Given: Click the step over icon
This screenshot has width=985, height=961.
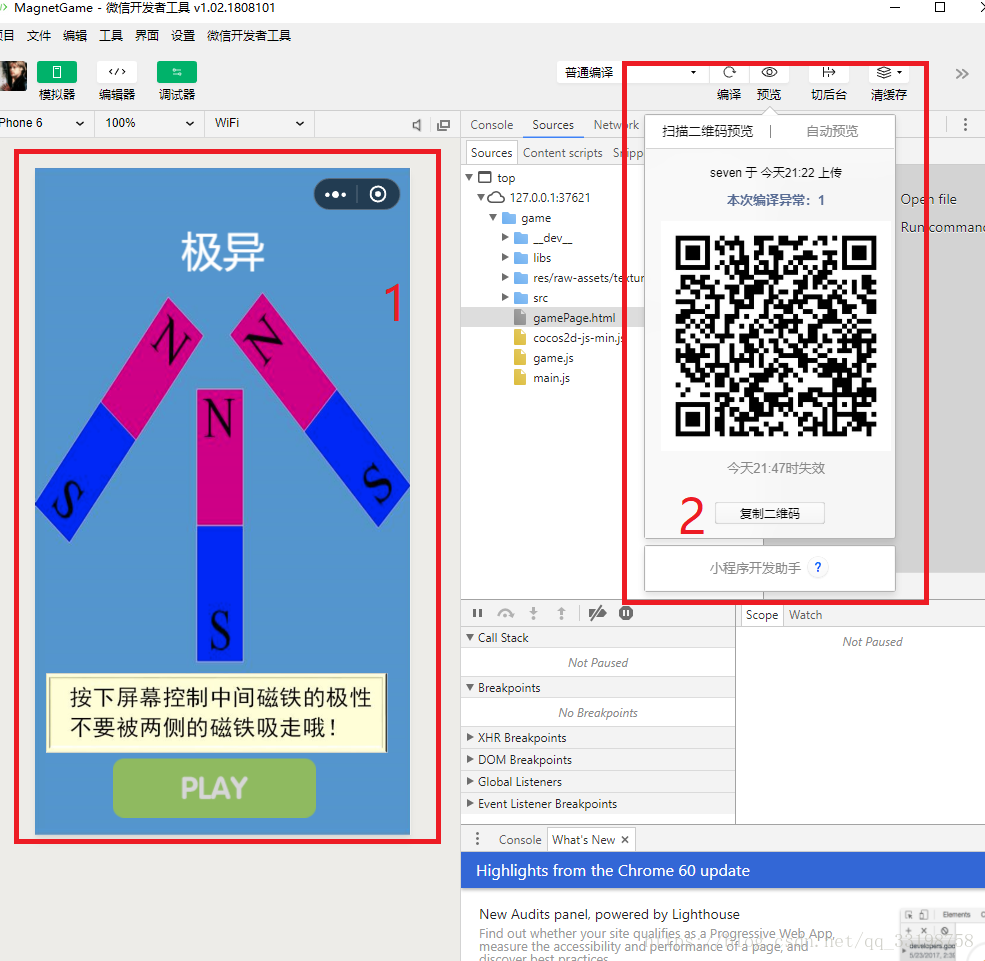Looking at the screenshot, I should tap(506, 613).
